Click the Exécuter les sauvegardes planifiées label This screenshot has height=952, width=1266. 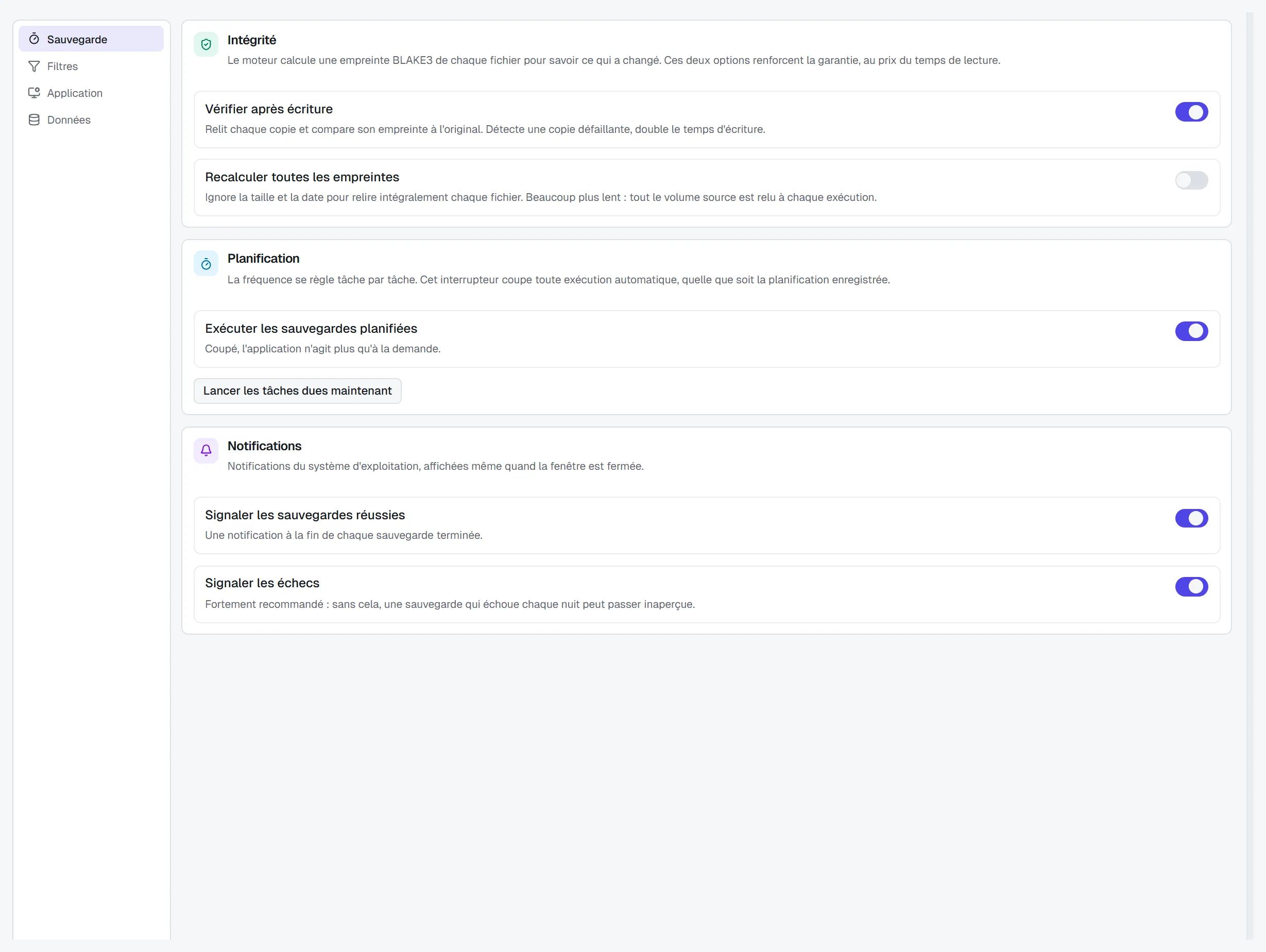click(311, 329)
